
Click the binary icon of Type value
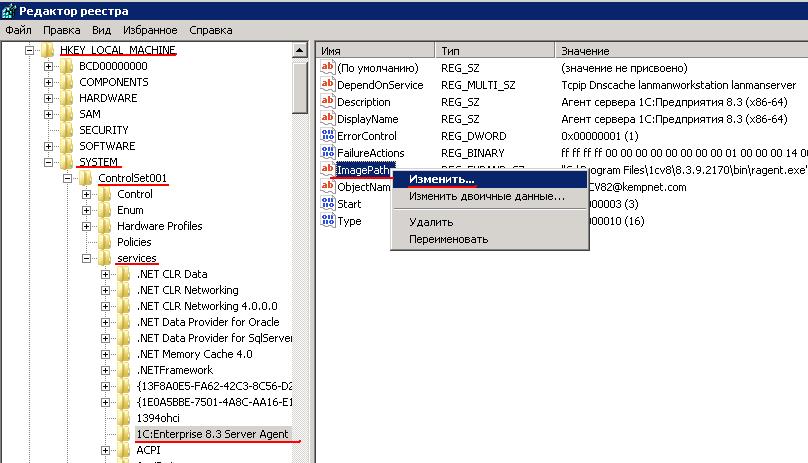pyautogui.click(x=327, y=221)
